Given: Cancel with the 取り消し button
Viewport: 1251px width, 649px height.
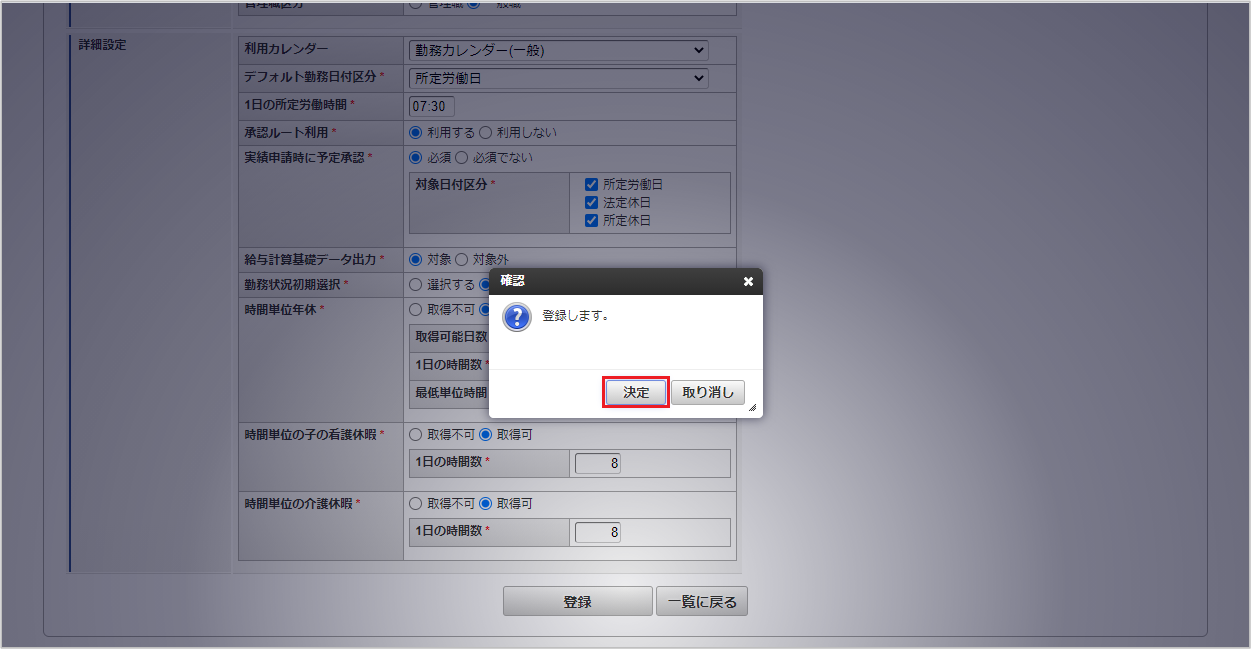Looking at the screenshot, I should [708, 392].
